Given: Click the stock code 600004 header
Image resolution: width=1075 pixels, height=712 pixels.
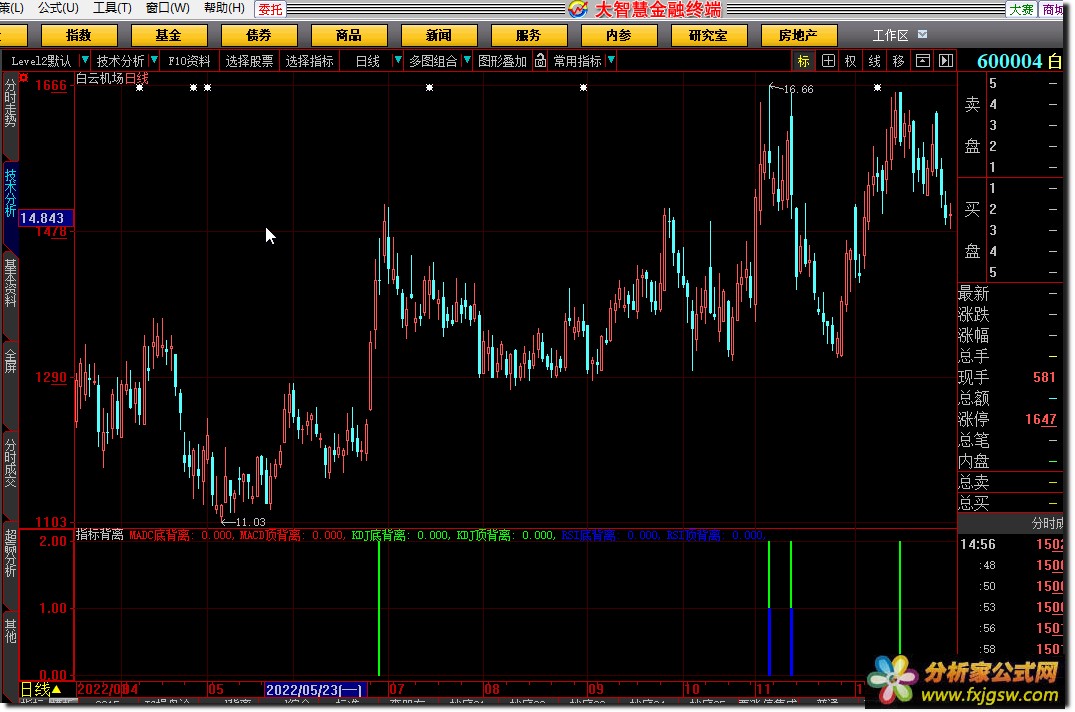Looking at the screenshot, I should pyautogui.click(x=1009, y=61).
